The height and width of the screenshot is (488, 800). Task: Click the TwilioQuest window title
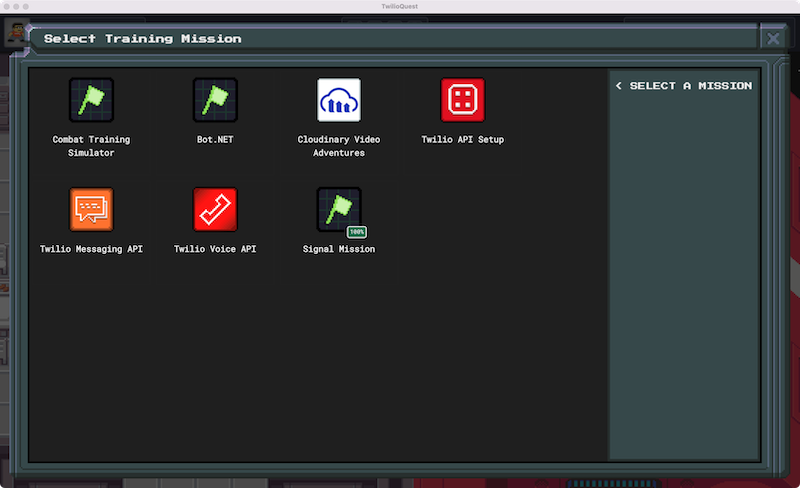399,6
